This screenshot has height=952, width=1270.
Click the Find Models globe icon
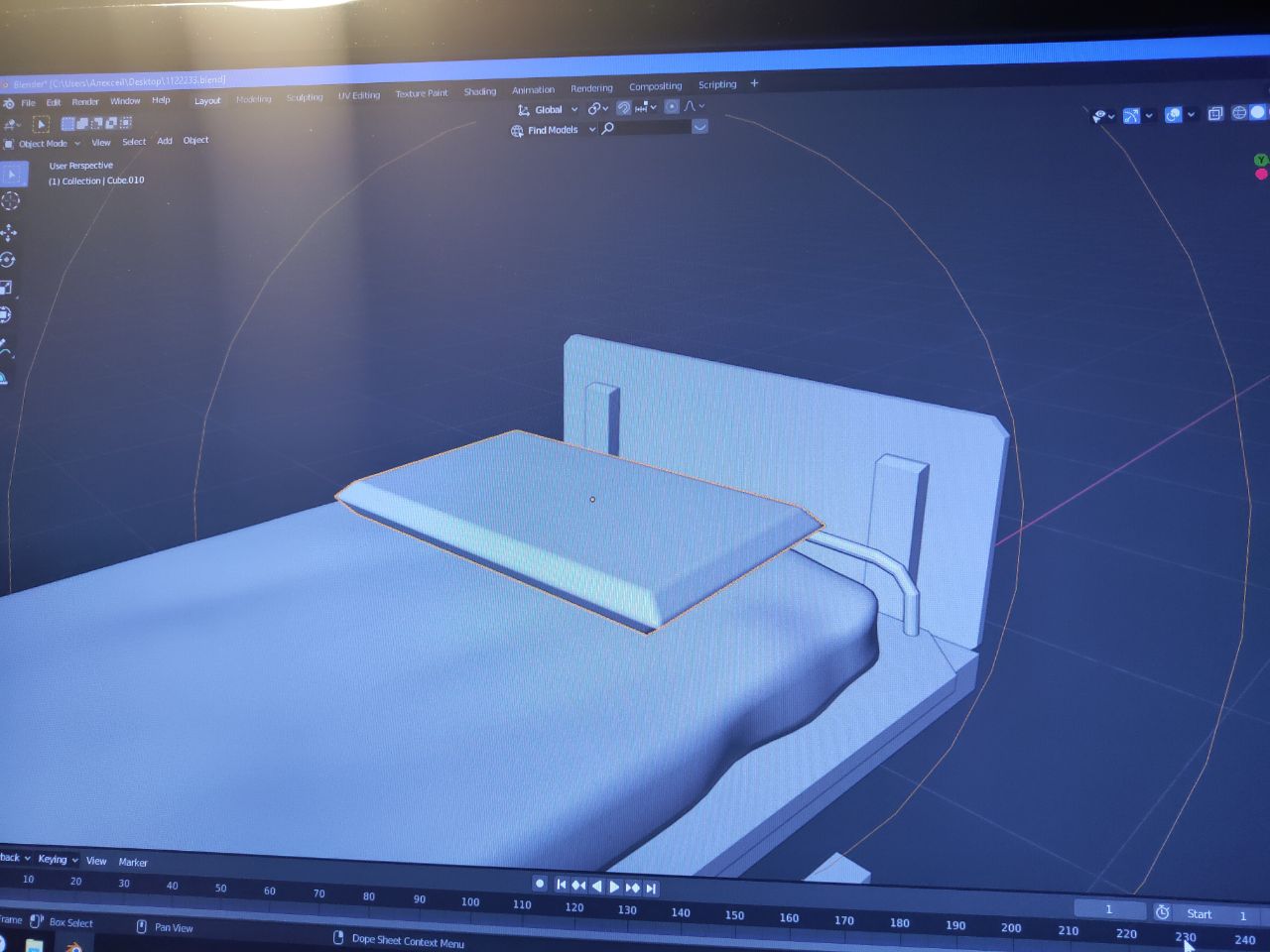click(517, 131)
